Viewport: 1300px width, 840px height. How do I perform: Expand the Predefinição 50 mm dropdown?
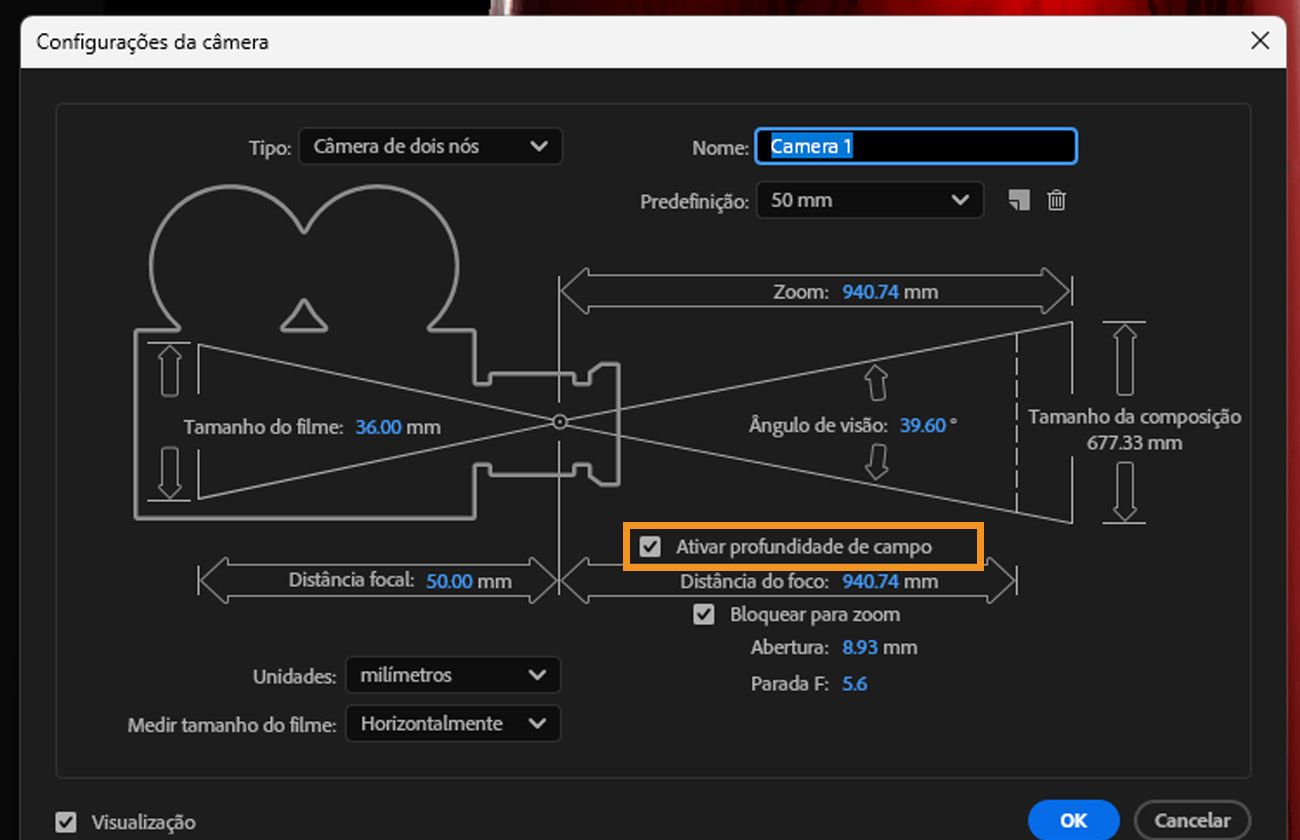tap(869, 200)
